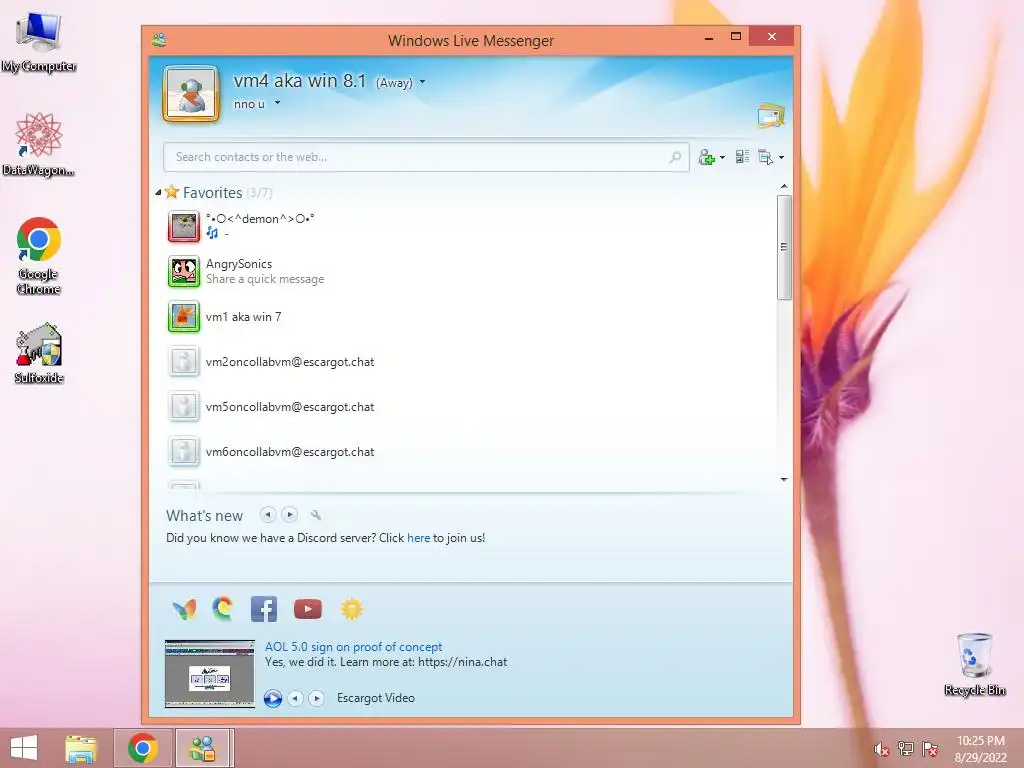Click the 'here' Discord link
This screenshot has height=768, width=1024.
coord(419,538)
